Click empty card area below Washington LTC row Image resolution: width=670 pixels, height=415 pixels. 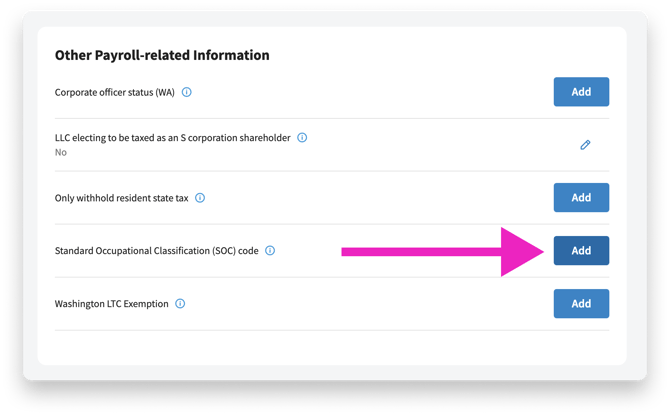click(330, 345)
